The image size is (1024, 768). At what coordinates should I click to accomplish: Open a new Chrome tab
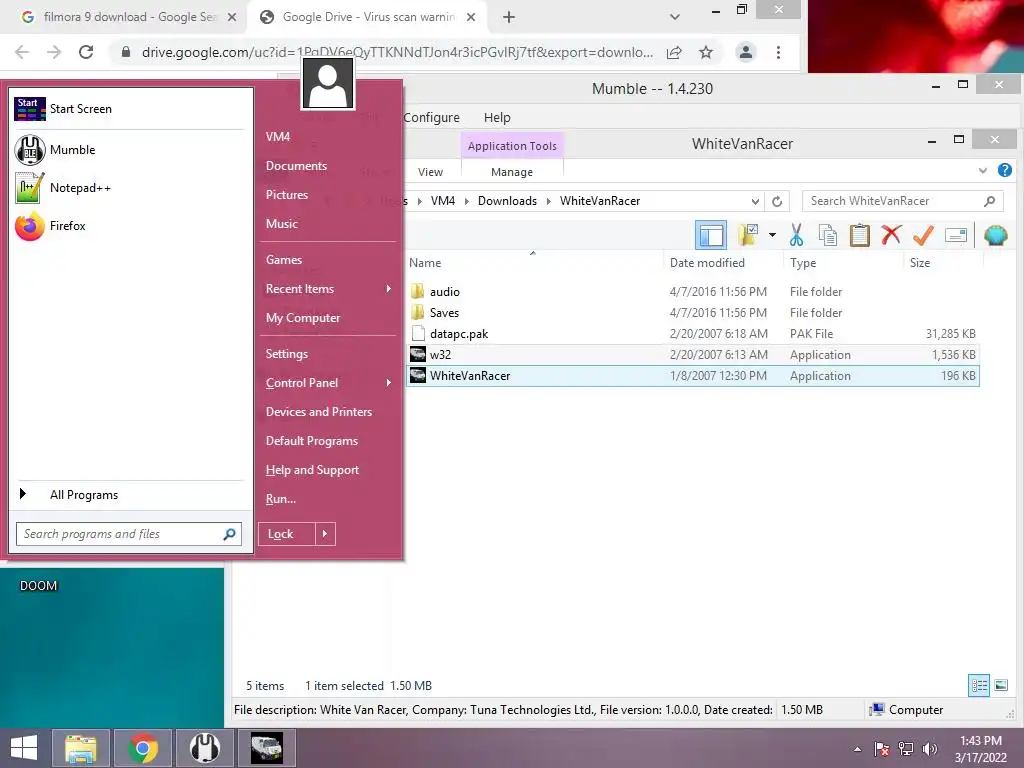(x=509, y=17)
